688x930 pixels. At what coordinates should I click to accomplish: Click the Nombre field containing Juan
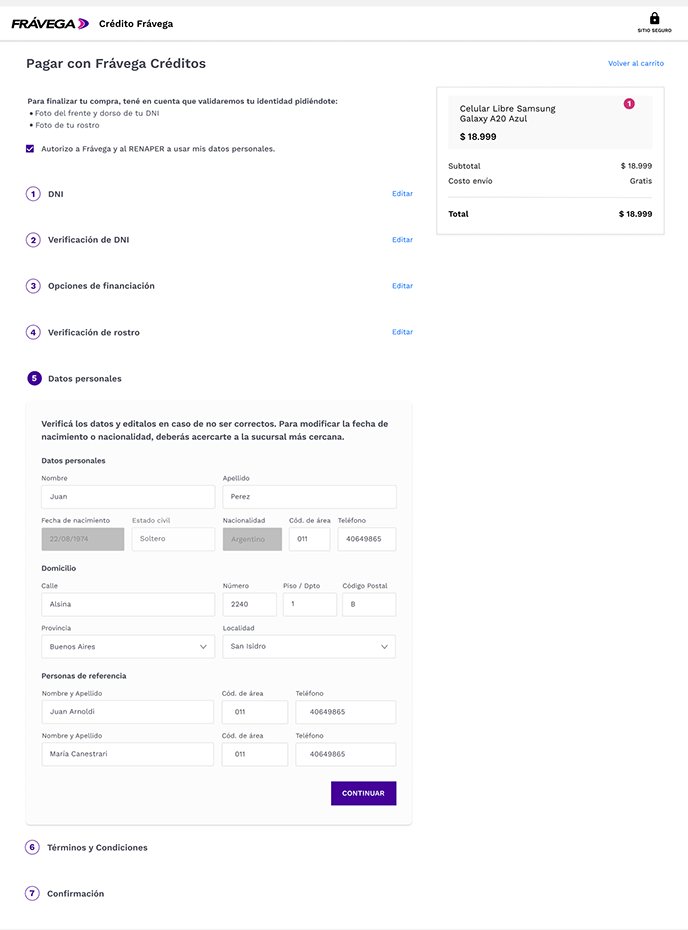[128, 497]
